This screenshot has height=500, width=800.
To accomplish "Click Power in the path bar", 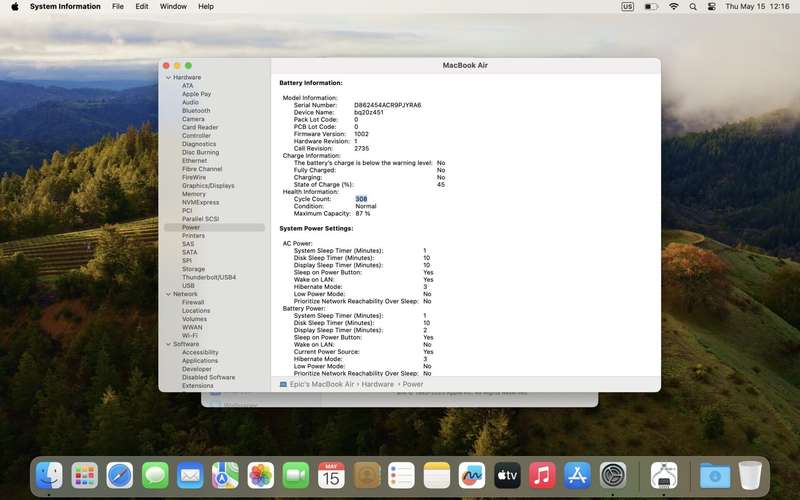I will (x=413, y=384).
